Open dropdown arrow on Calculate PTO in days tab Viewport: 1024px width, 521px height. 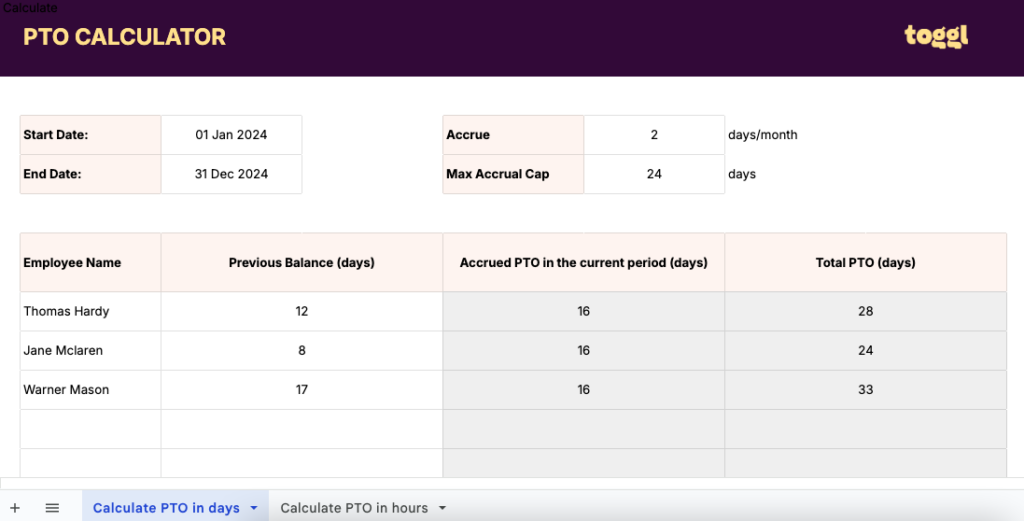pyautogui.click(x=254, y=508)
